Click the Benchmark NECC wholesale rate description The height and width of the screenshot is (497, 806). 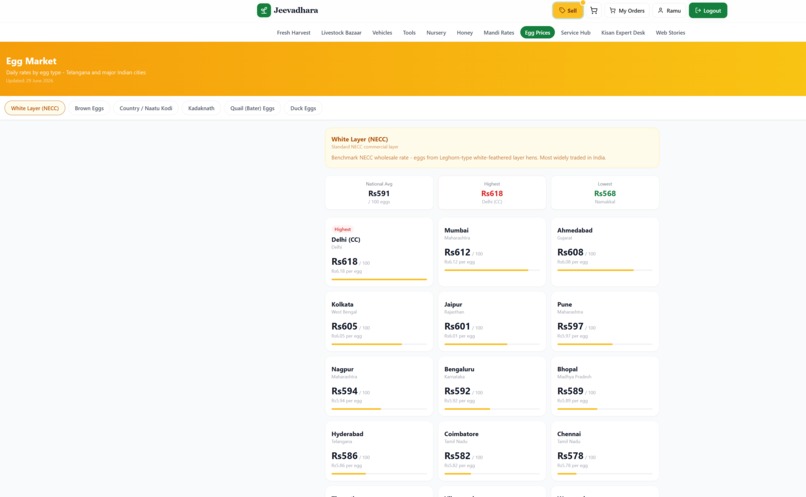click(x=468, y=157)
